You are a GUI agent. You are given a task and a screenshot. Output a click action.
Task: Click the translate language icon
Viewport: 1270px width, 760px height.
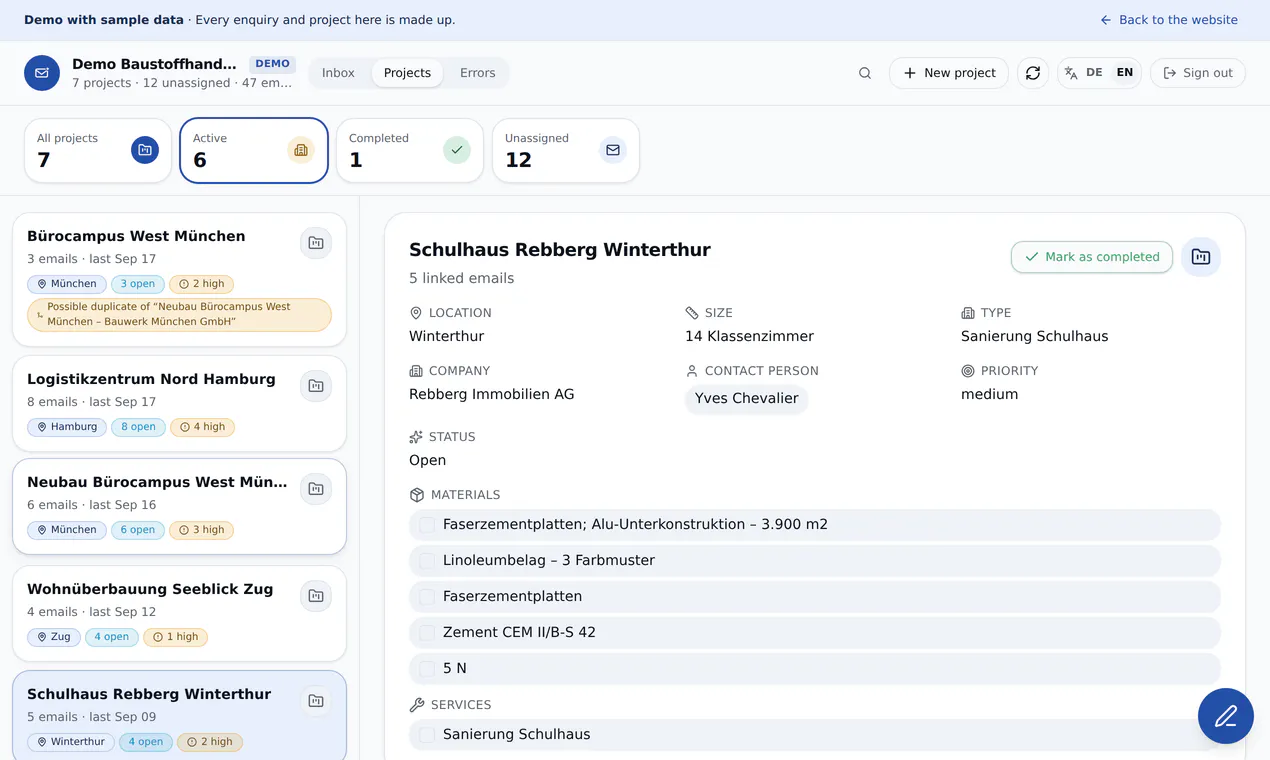pyautogui.click(x=1071, y=73)
